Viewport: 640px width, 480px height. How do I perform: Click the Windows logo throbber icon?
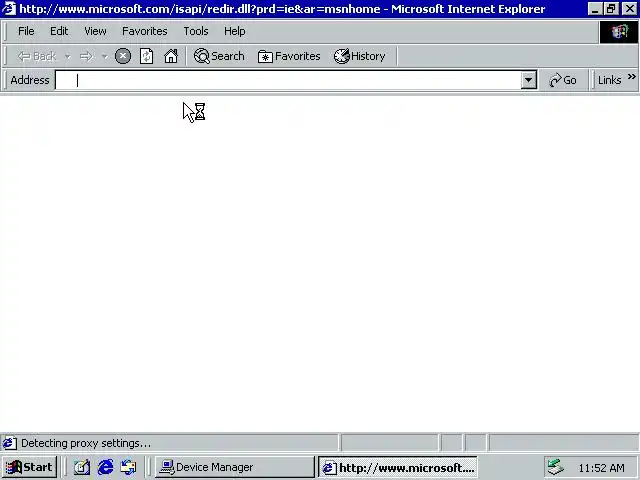point(619,32)
